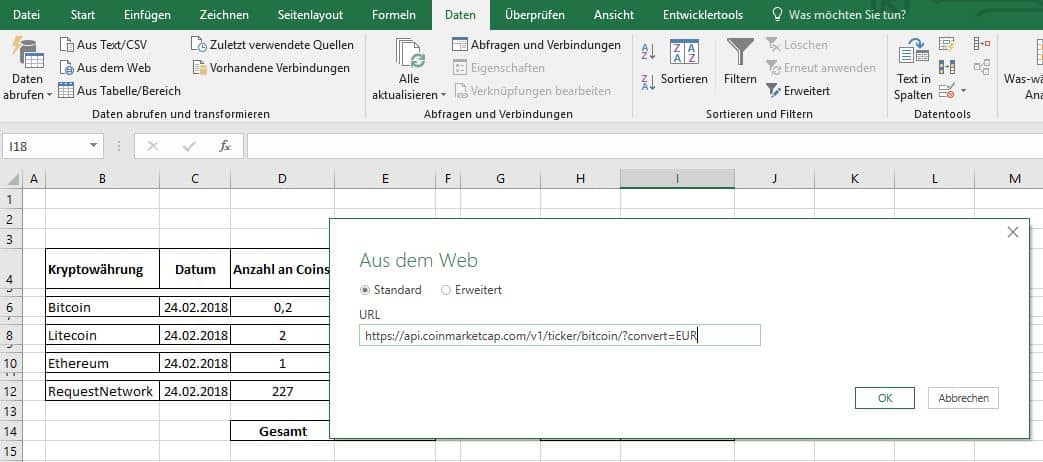Click the Aus Text/CSV import icon
Viewport: 1043px width, 462px height.
coord(66,45)
